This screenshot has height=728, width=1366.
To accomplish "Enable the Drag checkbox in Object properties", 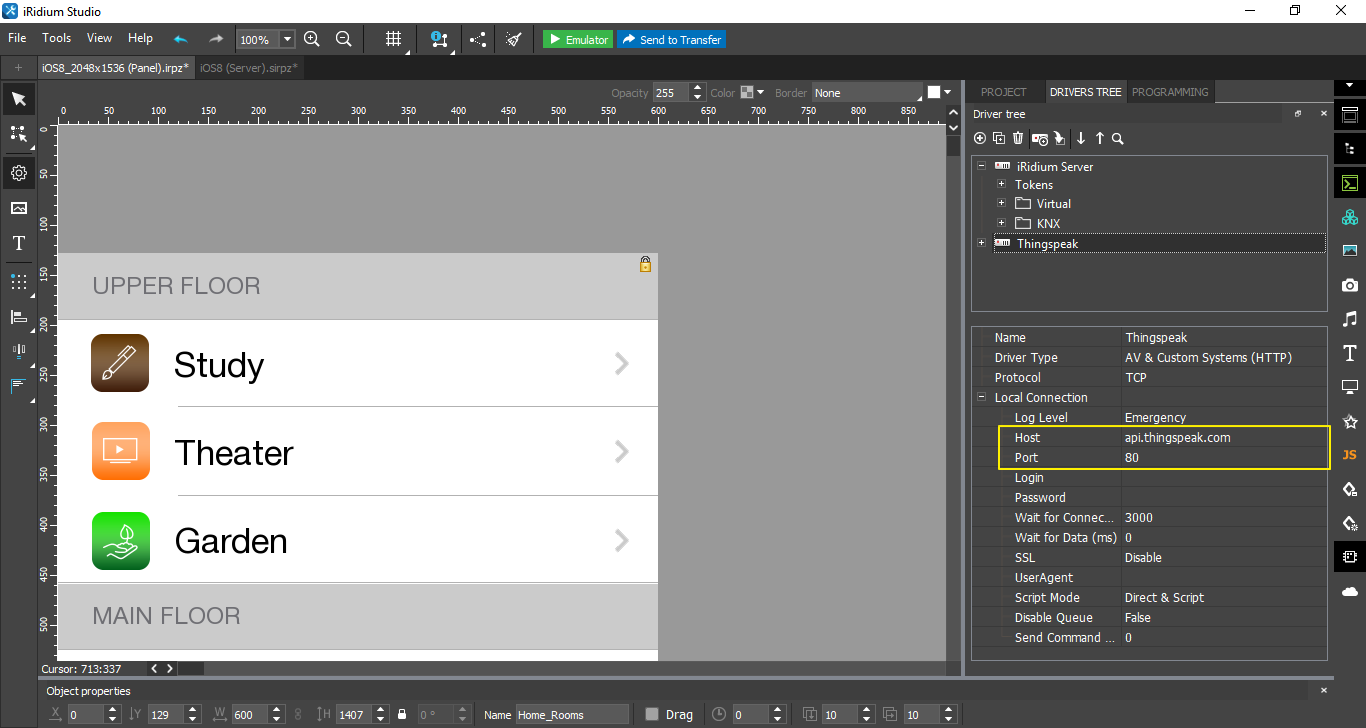I will coord(652,714).
